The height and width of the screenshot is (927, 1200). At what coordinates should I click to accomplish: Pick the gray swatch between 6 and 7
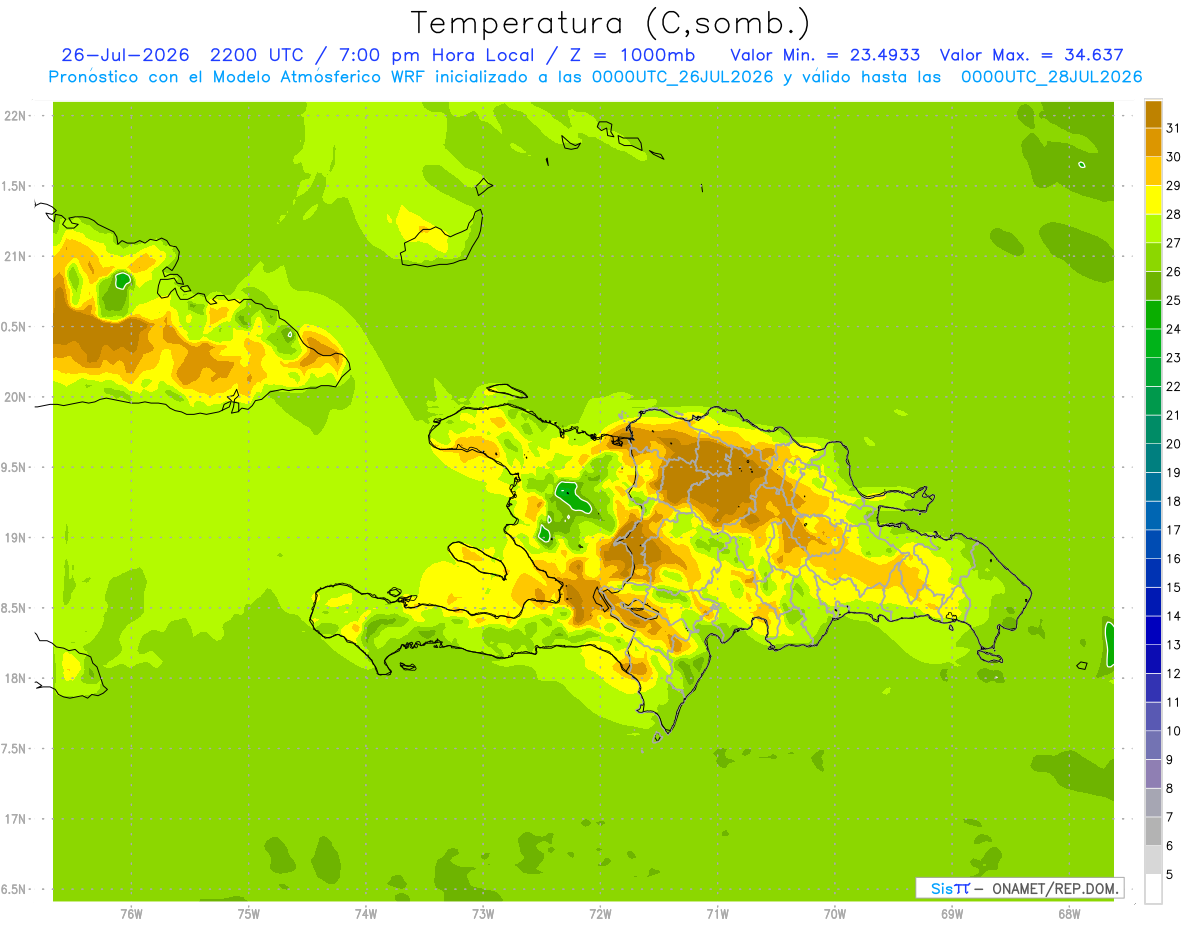pos(1153,832)
